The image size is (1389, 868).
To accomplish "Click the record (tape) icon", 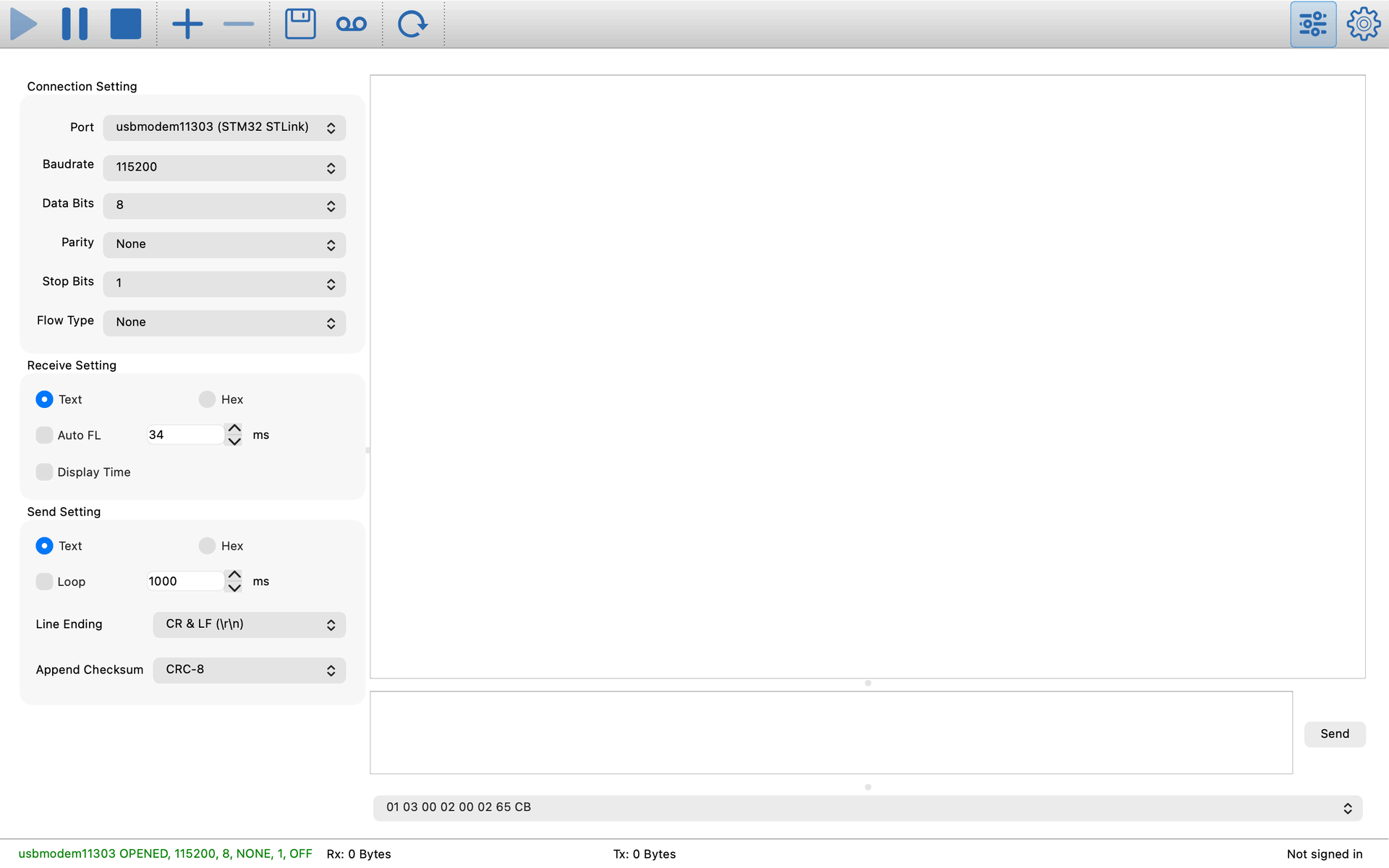I will click(352, 24).
